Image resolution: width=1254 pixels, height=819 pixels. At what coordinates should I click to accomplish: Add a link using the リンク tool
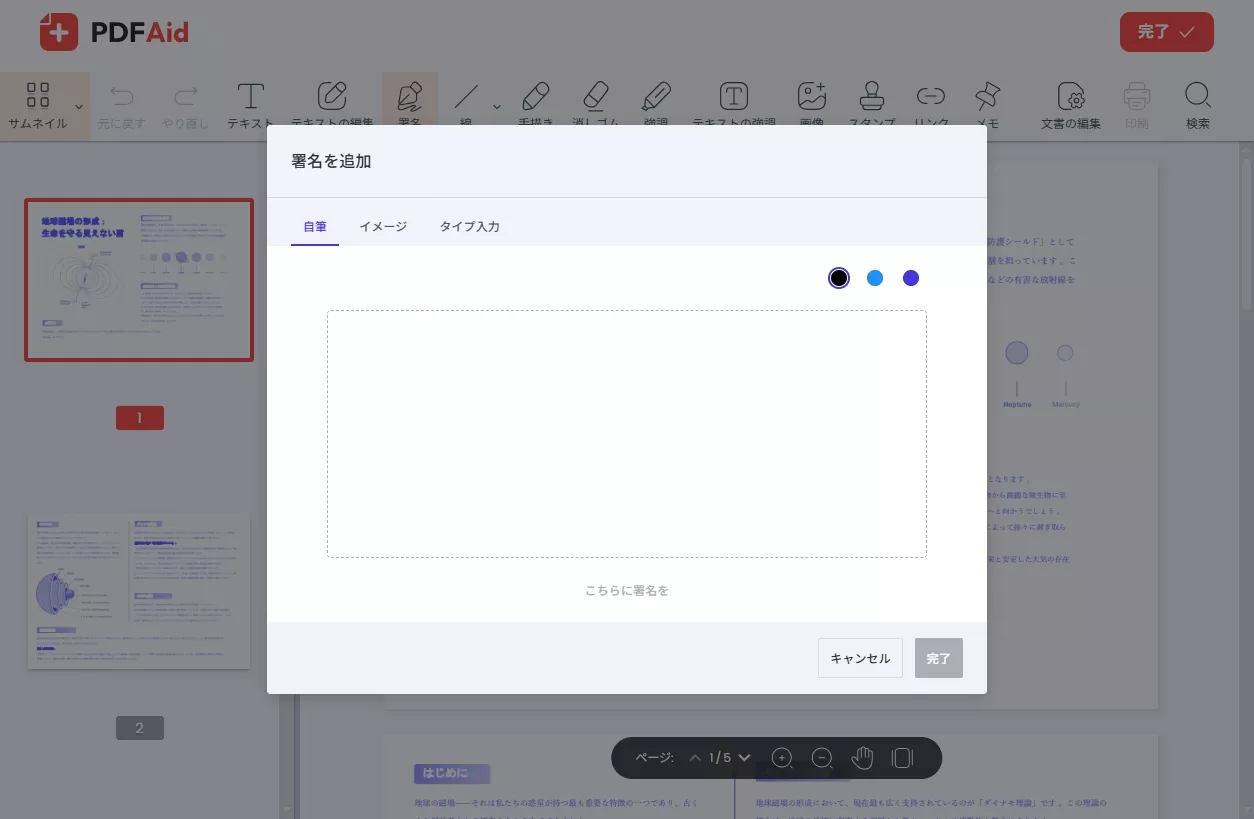point(931,104)
